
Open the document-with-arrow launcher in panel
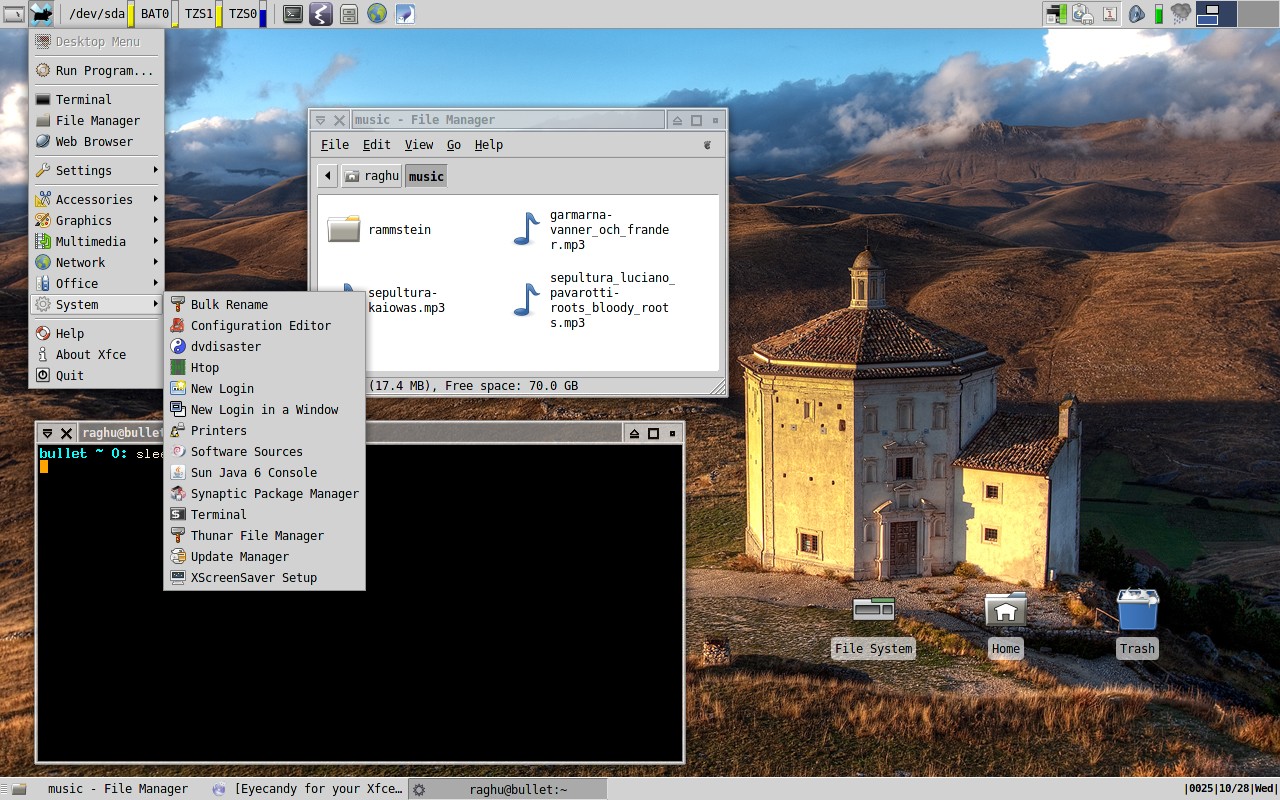coord(405,14)
